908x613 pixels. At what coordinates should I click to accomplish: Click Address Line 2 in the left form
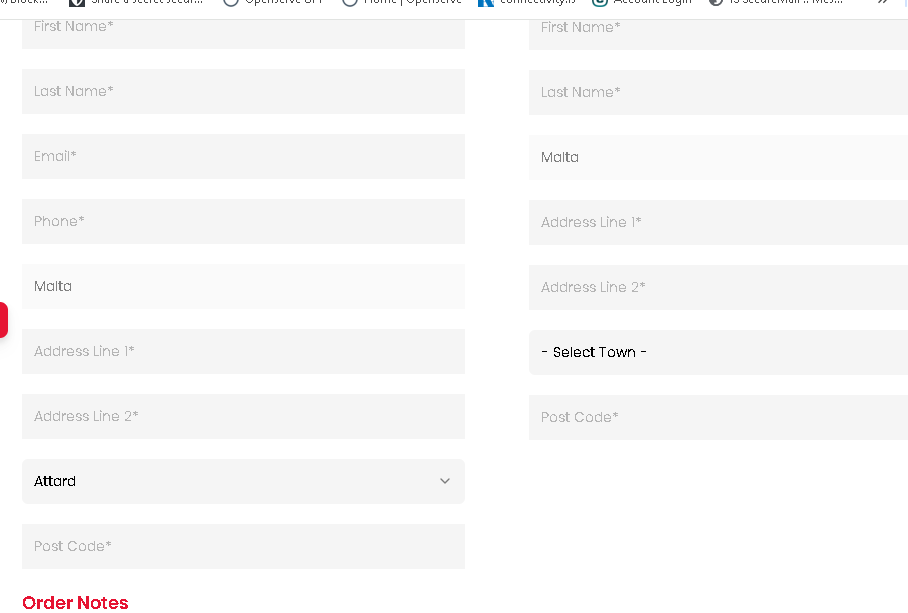pos(243,416)
